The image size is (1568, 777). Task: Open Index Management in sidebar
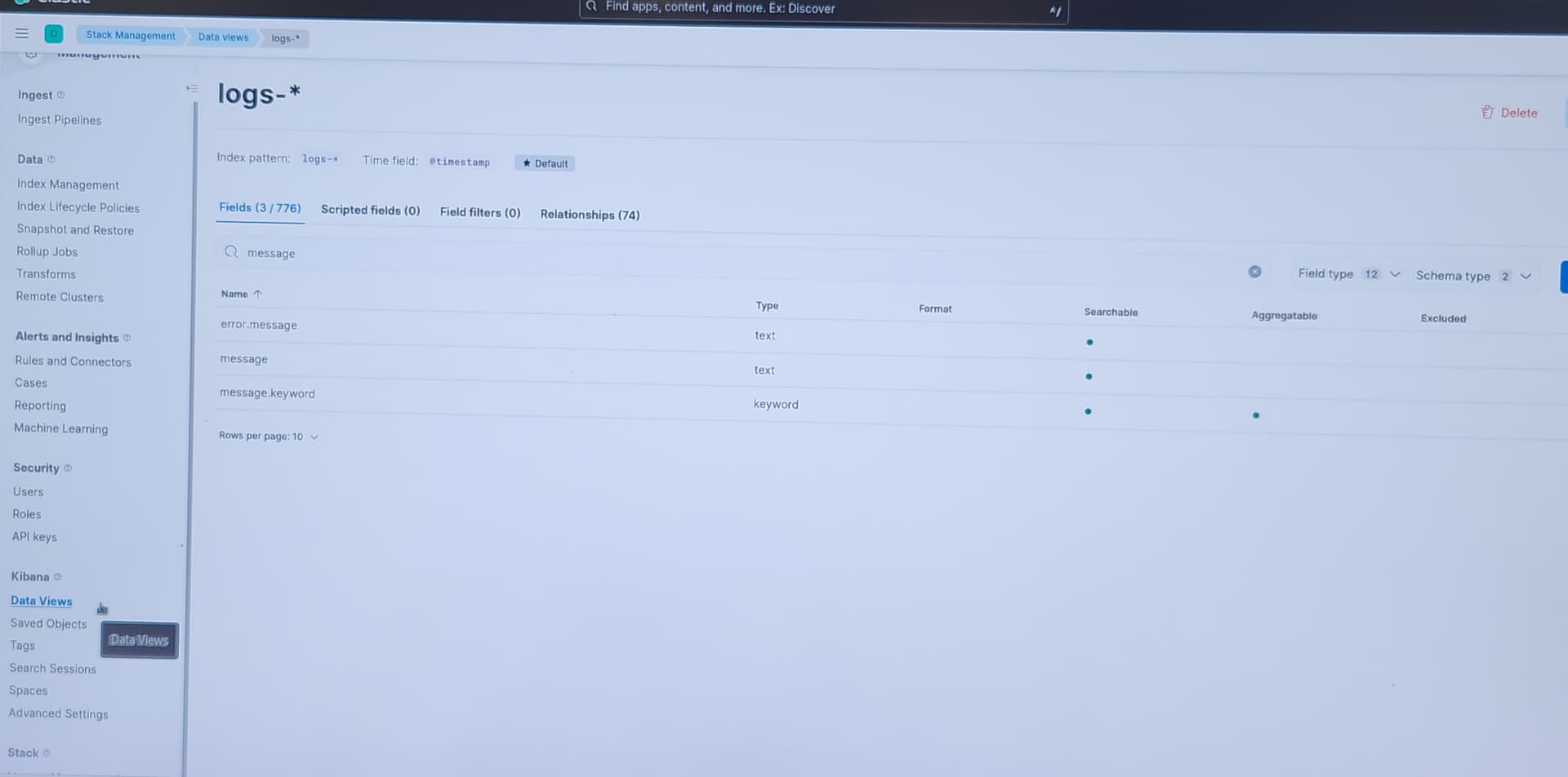click(x=68, y=184)
